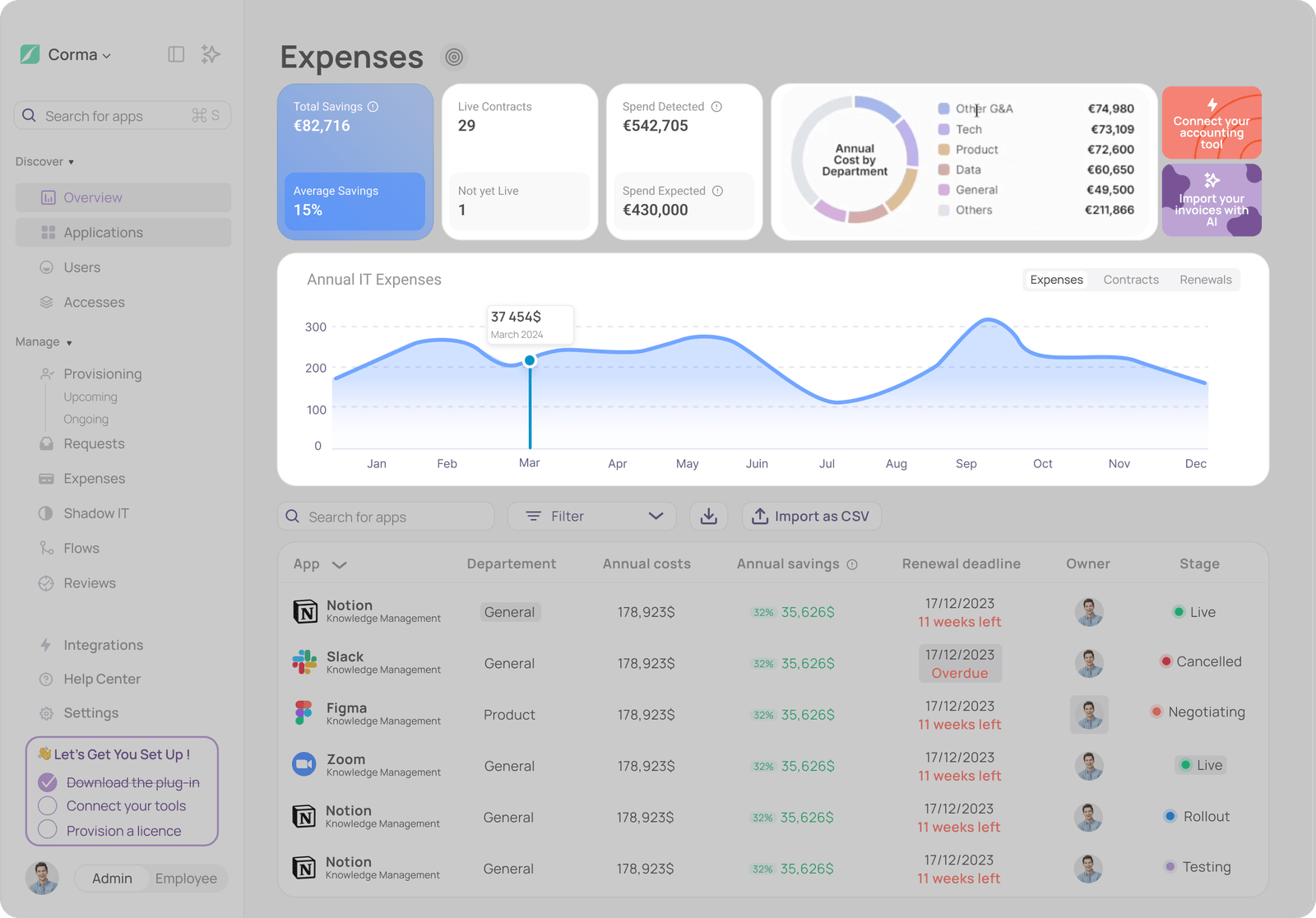Check the Connect your tools checkbox

[x=48, y=806]
